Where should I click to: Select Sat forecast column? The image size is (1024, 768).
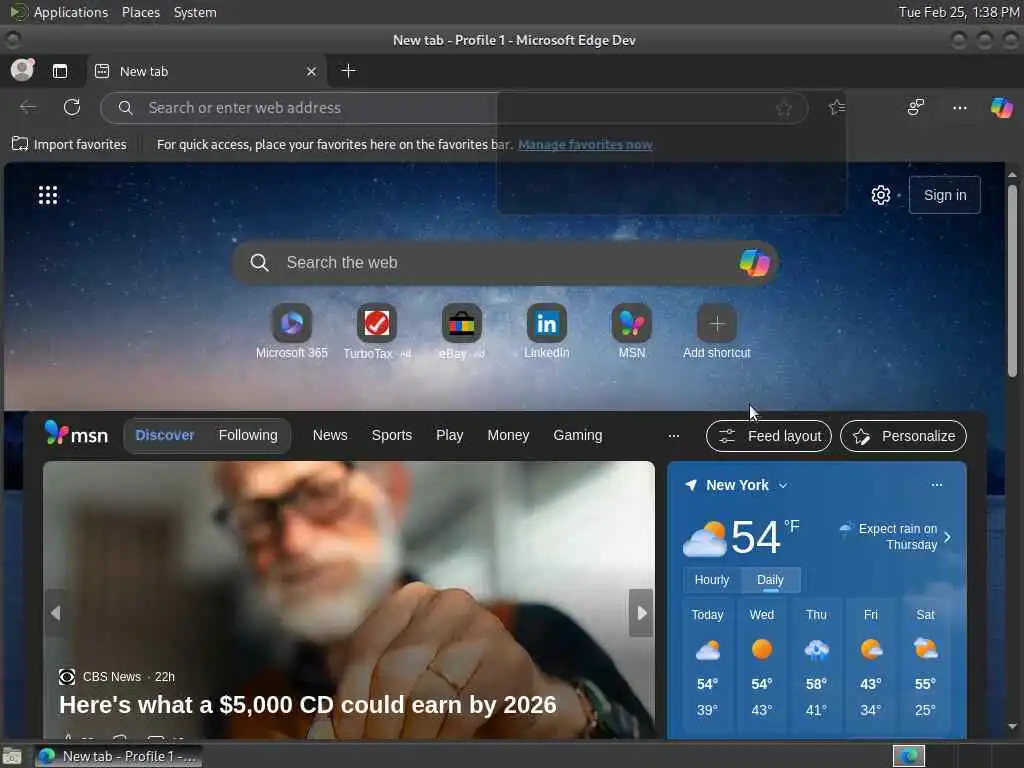[925, 662]
